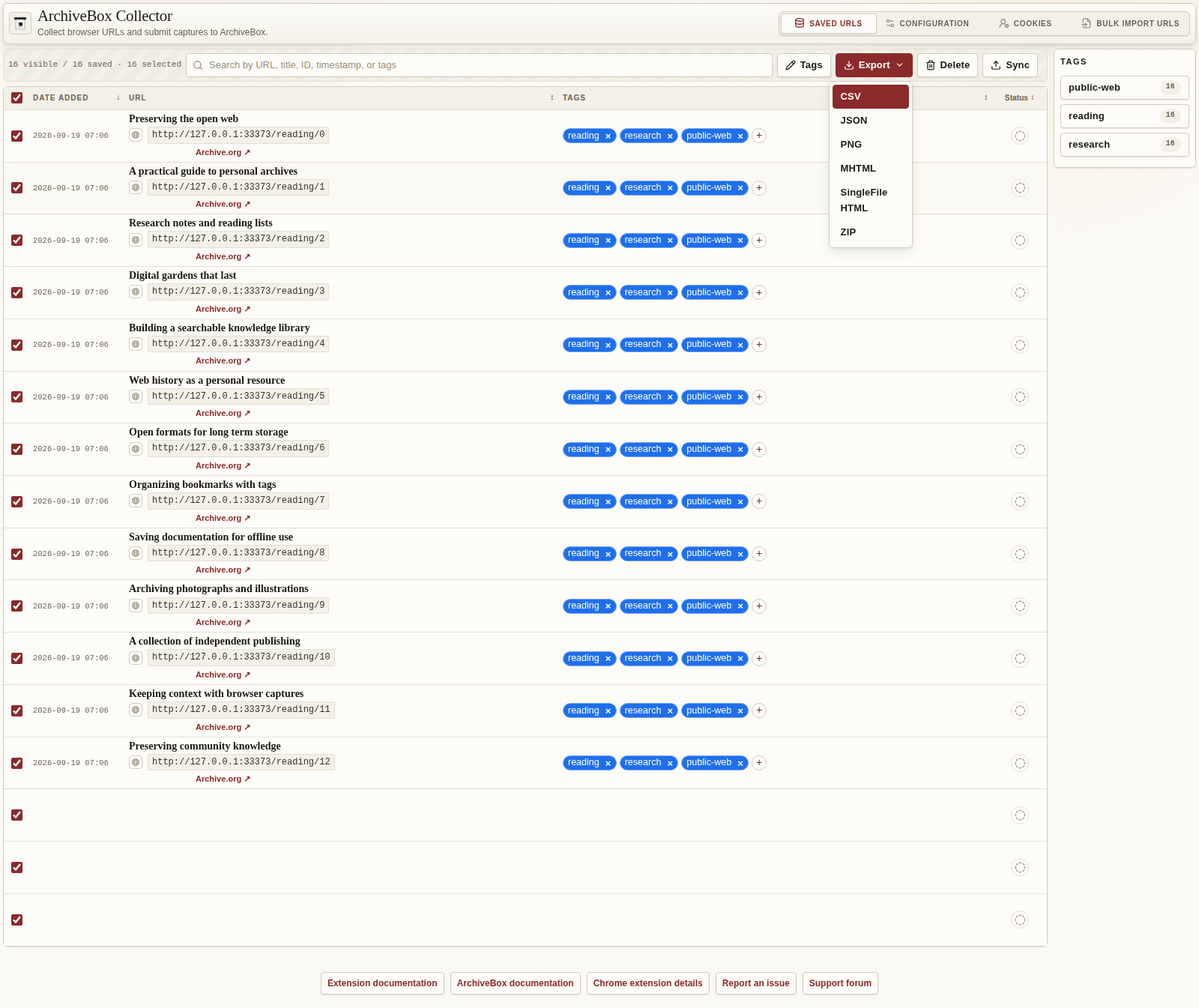Viewport: 1199px width, 1008px height.
Task: Click the Delete button
Action: [947, 65]
